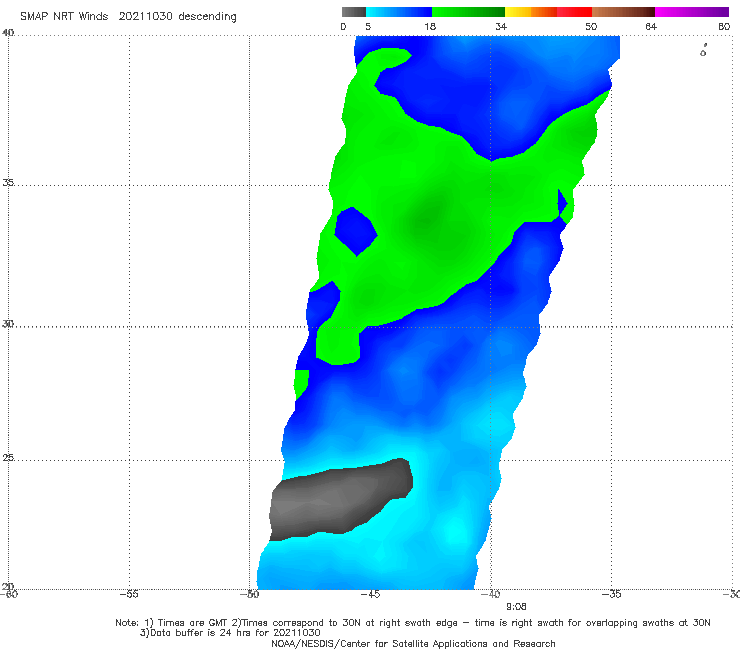The image size is (740, 650).
Task: Click the longitude label '-55' on the bottom axis
Action: 129,594
